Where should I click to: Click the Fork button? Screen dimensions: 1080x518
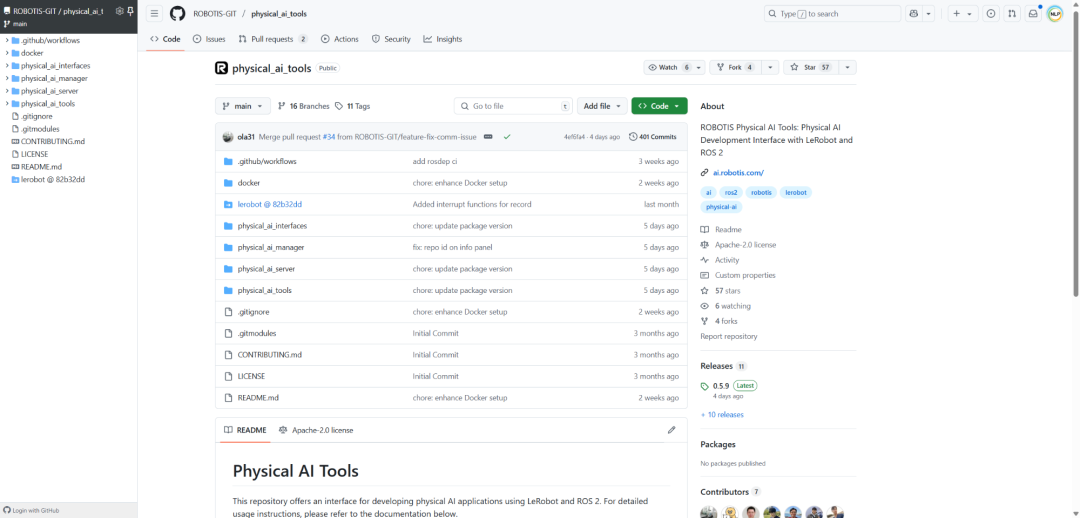point(735,68)
